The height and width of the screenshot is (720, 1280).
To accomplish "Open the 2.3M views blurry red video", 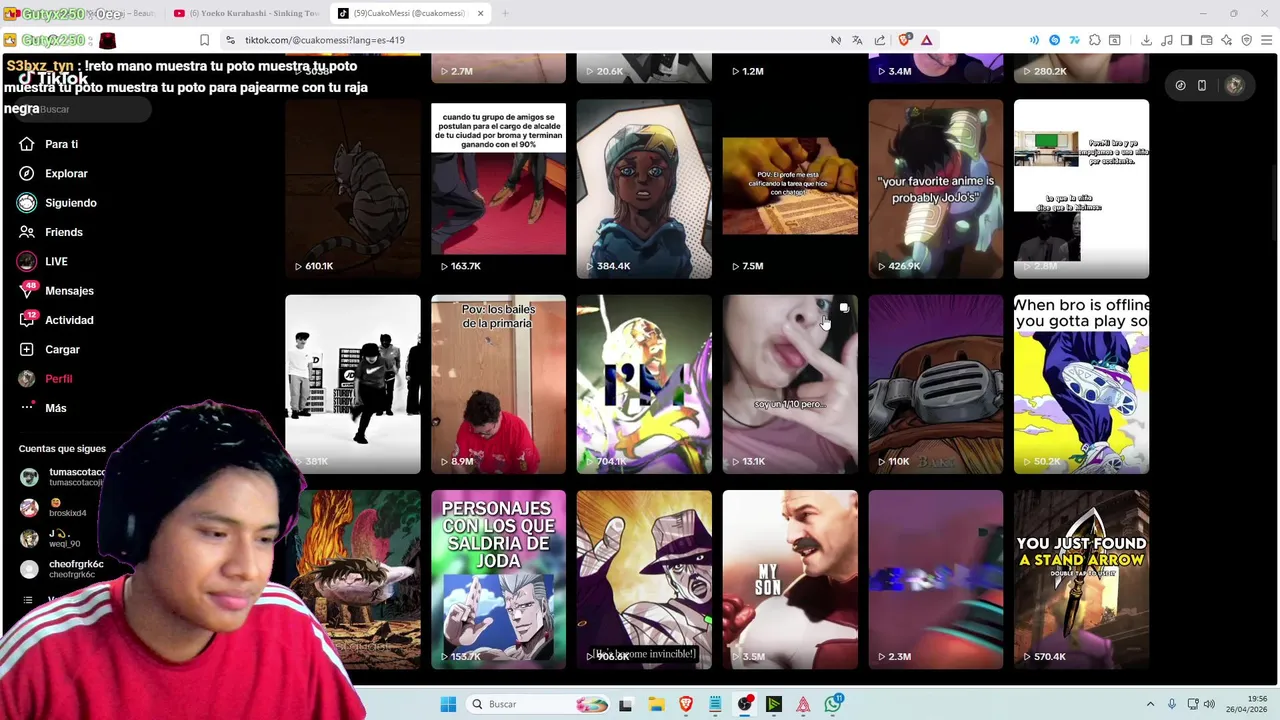I will point(936,579).
